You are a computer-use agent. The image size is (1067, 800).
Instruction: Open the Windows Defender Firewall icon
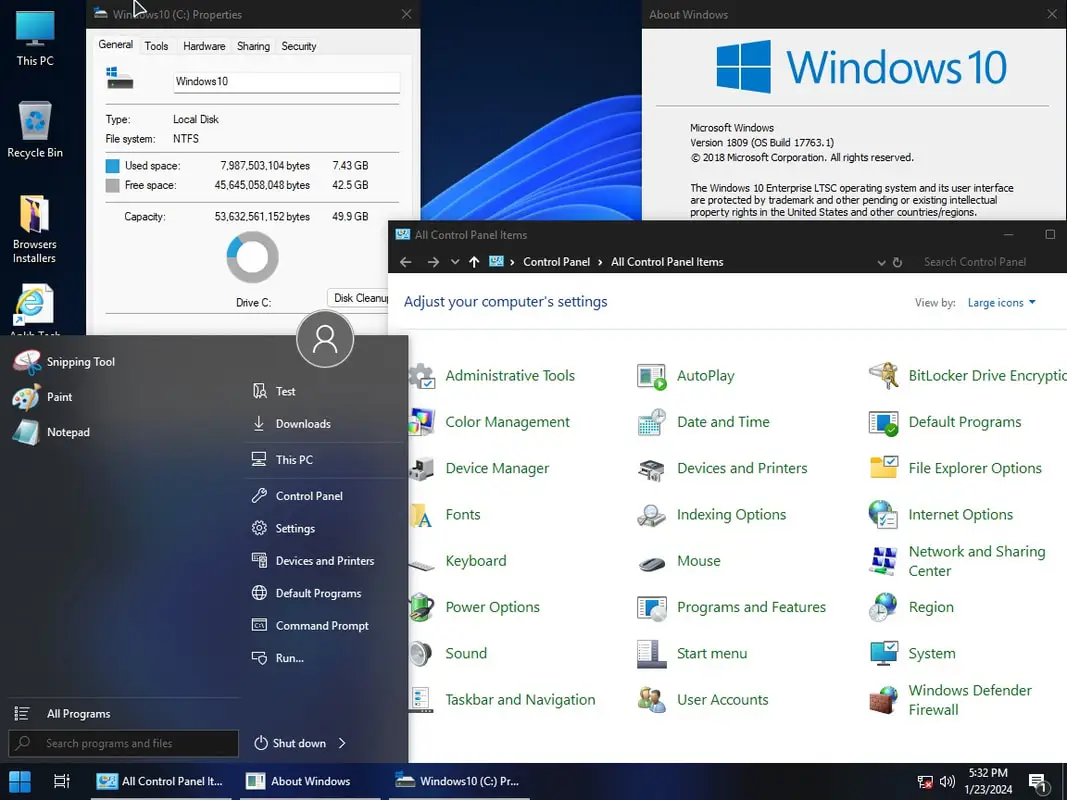884,700
